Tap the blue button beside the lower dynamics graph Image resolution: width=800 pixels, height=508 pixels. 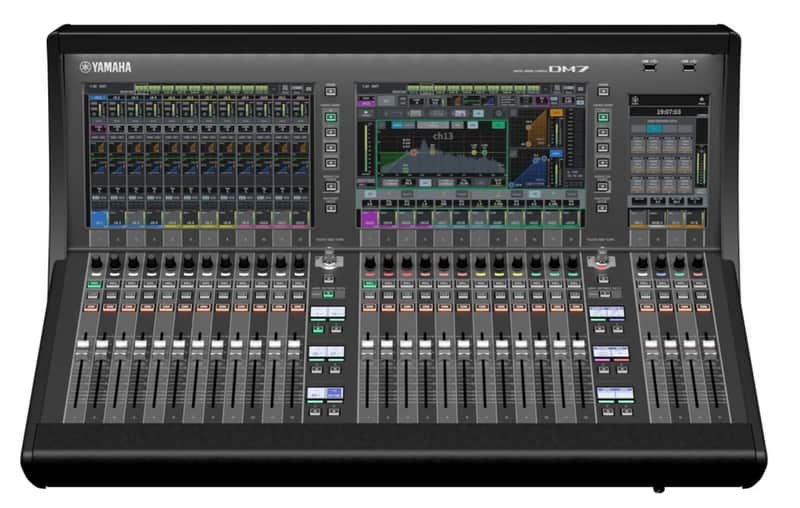556,153
